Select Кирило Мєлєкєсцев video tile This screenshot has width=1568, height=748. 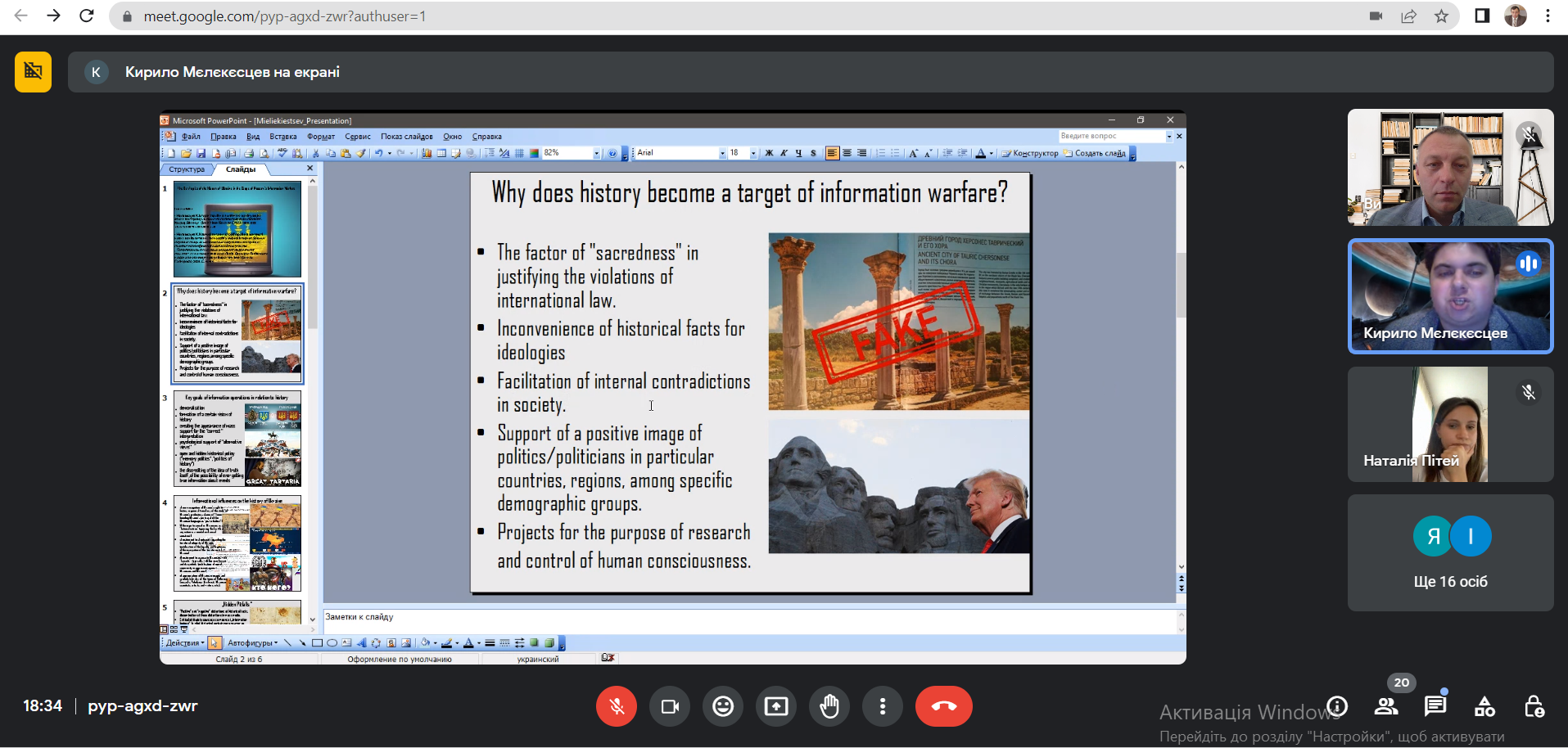pos(1450,296)
